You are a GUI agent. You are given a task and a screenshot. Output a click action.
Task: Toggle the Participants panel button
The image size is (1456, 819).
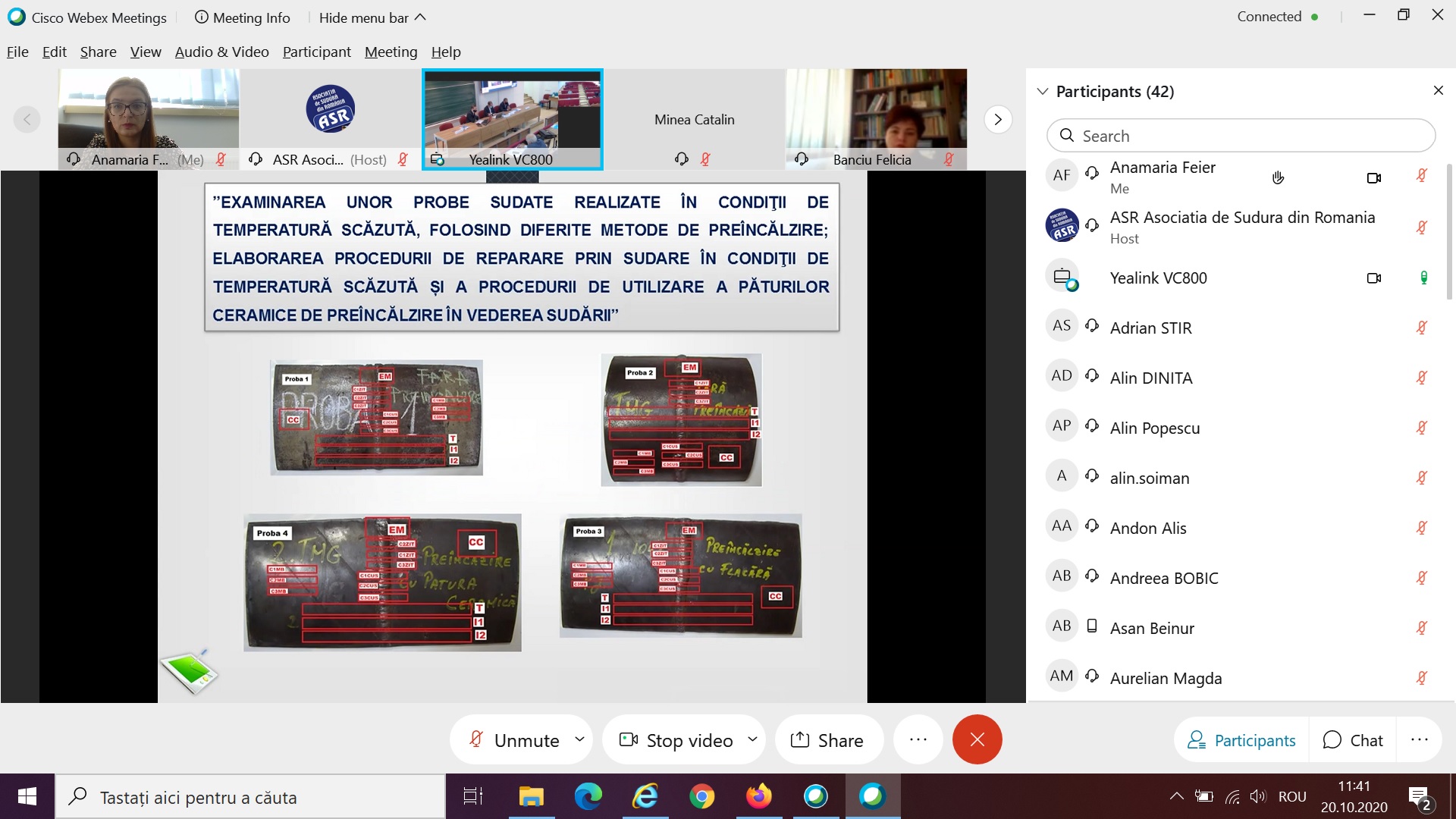tap(1241, 740)
